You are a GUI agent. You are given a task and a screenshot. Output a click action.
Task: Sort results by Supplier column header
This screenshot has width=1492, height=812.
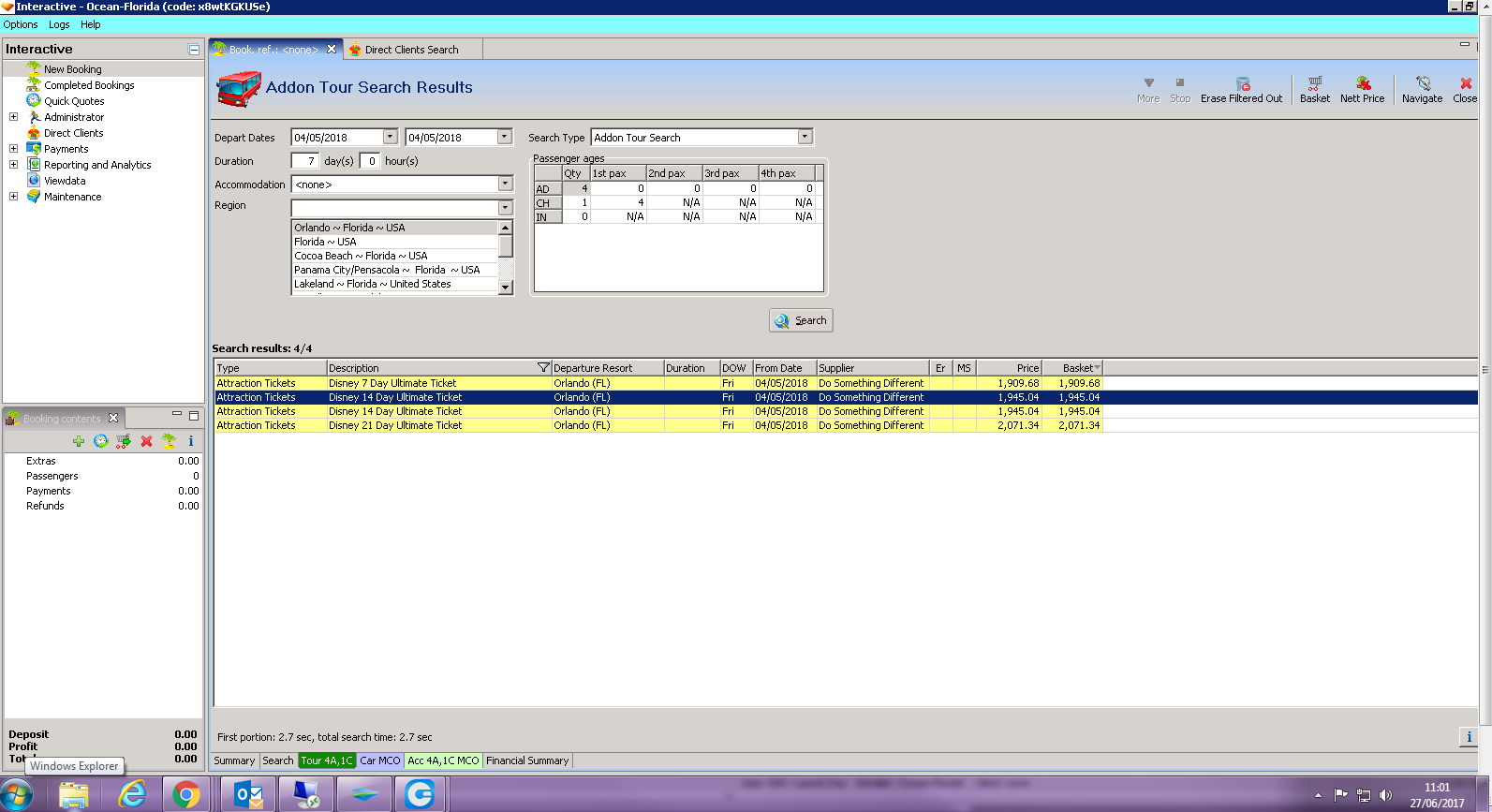(873, 368)
